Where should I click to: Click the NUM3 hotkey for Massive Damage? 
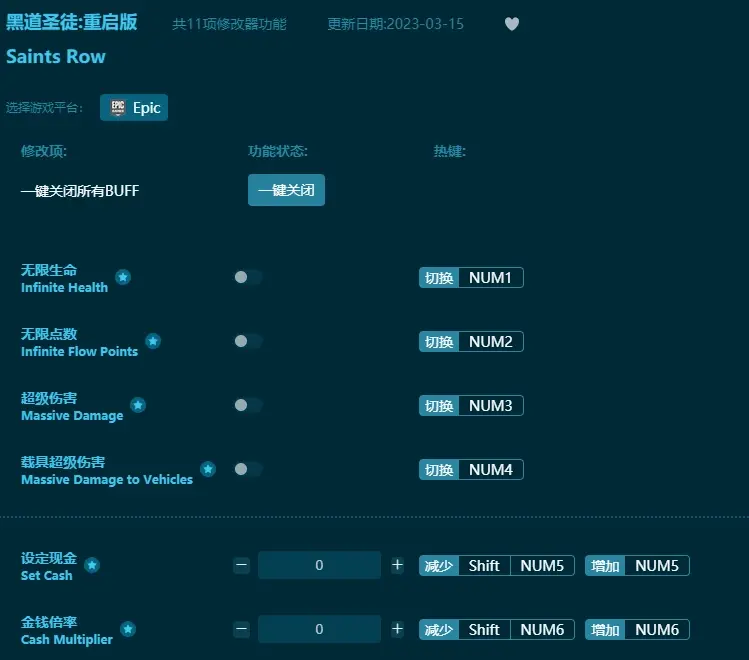491,405
